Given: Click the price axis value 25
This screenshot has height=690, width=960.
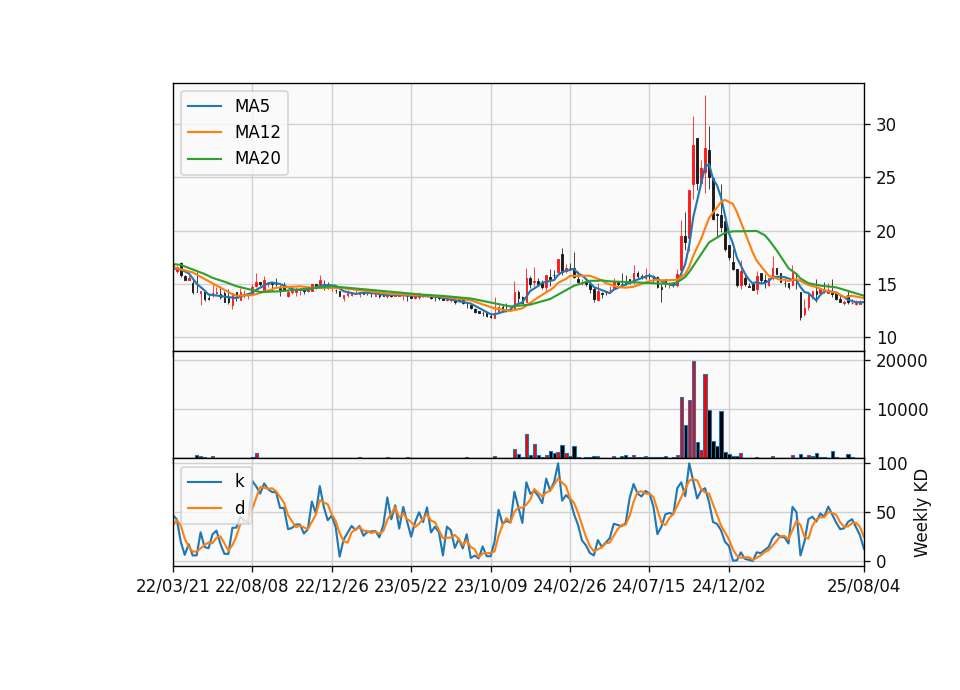Looking at the screenshot, I should [886, 178].
